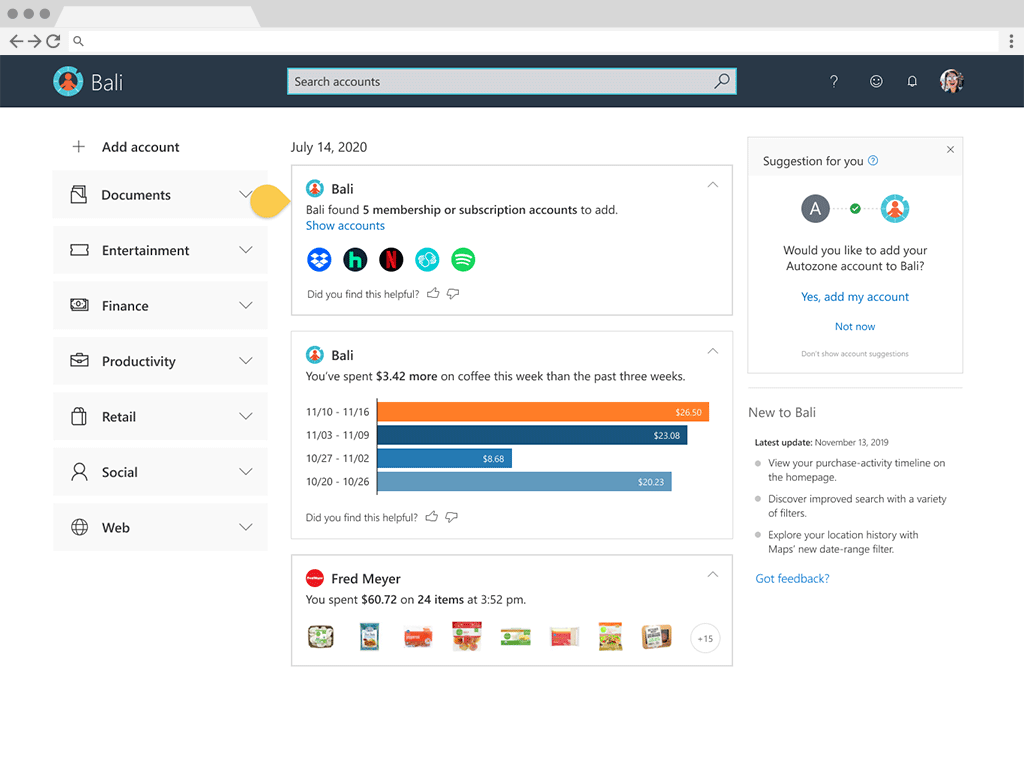Select Retail in sidebar

point(160,417)
